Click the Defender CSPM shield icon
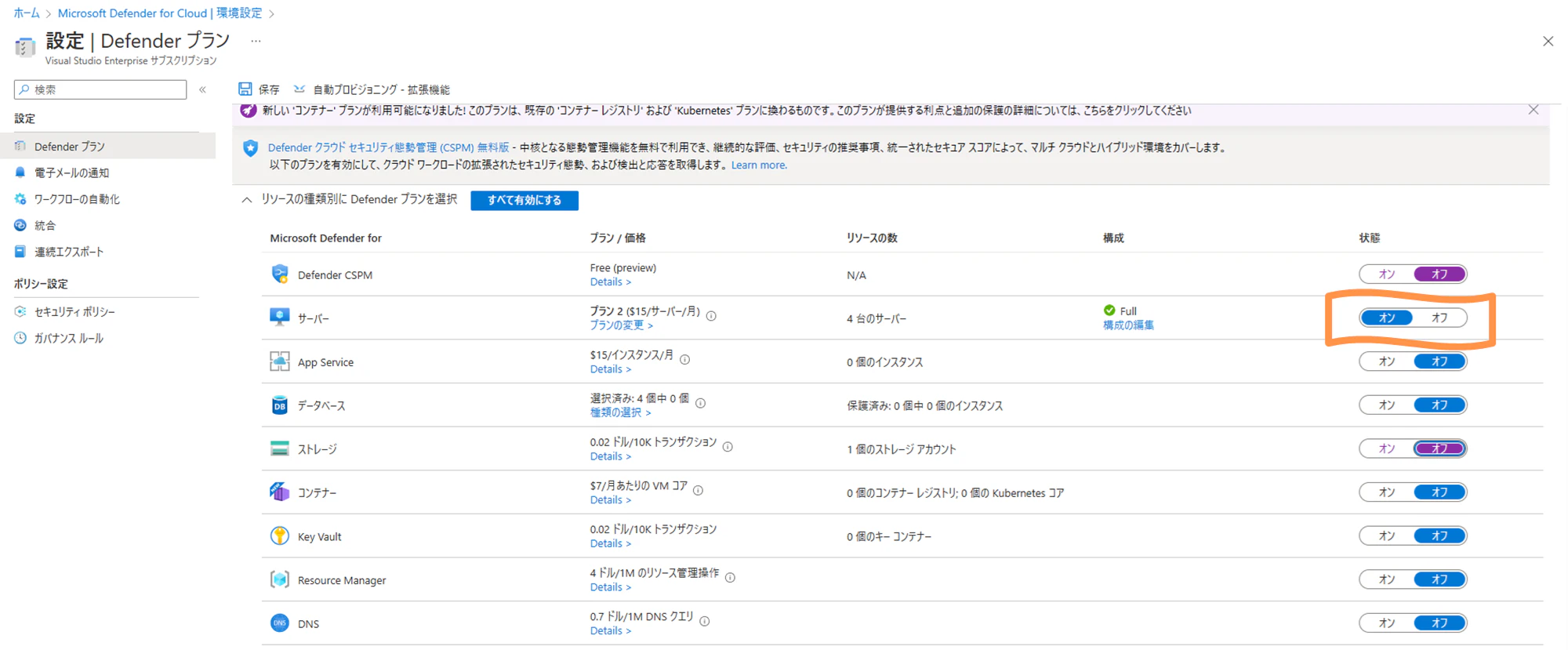Image resolution: width=1568 pixels, height=650 pixels. [x=279, y=274]
